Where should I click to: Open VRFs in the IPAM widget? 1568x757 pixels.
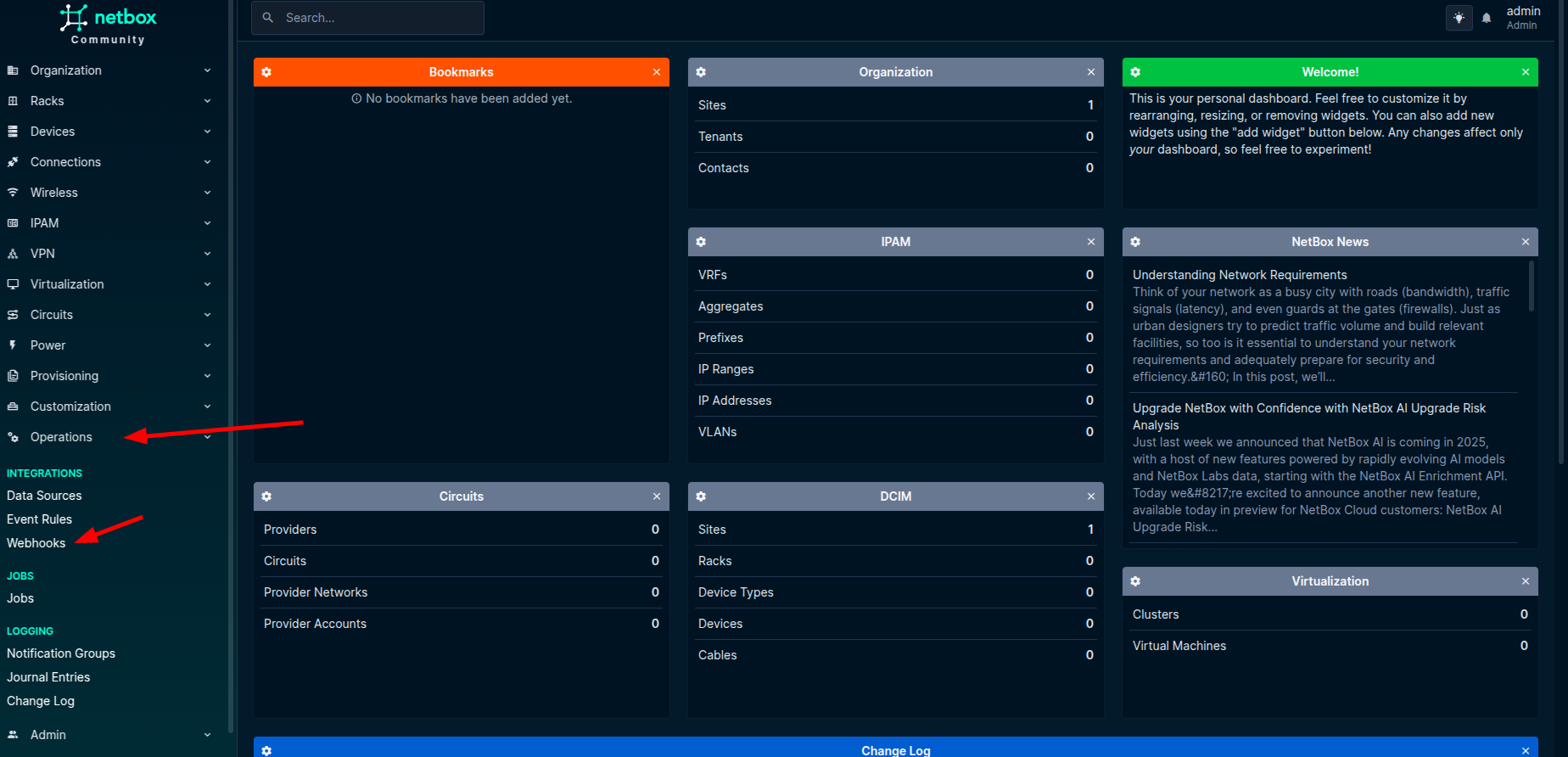(x=713, y=275)
